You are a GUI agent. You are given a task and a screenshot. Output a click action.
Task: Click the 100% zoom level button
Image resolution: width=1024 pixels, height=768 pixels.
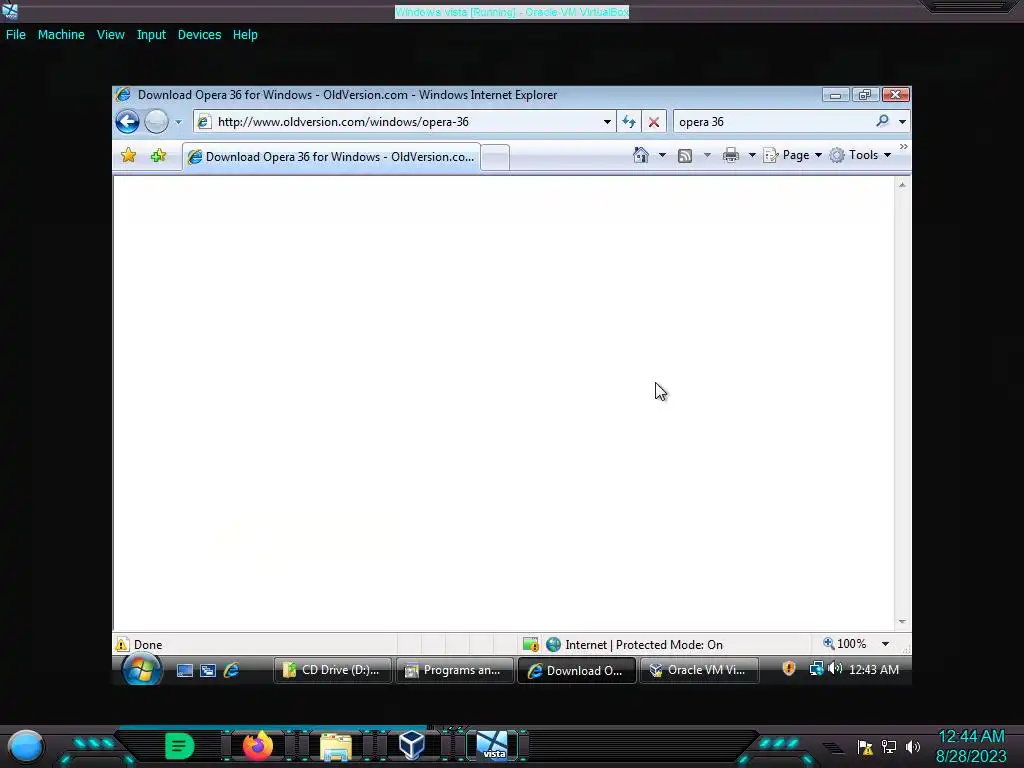click(x=844, y=644)
